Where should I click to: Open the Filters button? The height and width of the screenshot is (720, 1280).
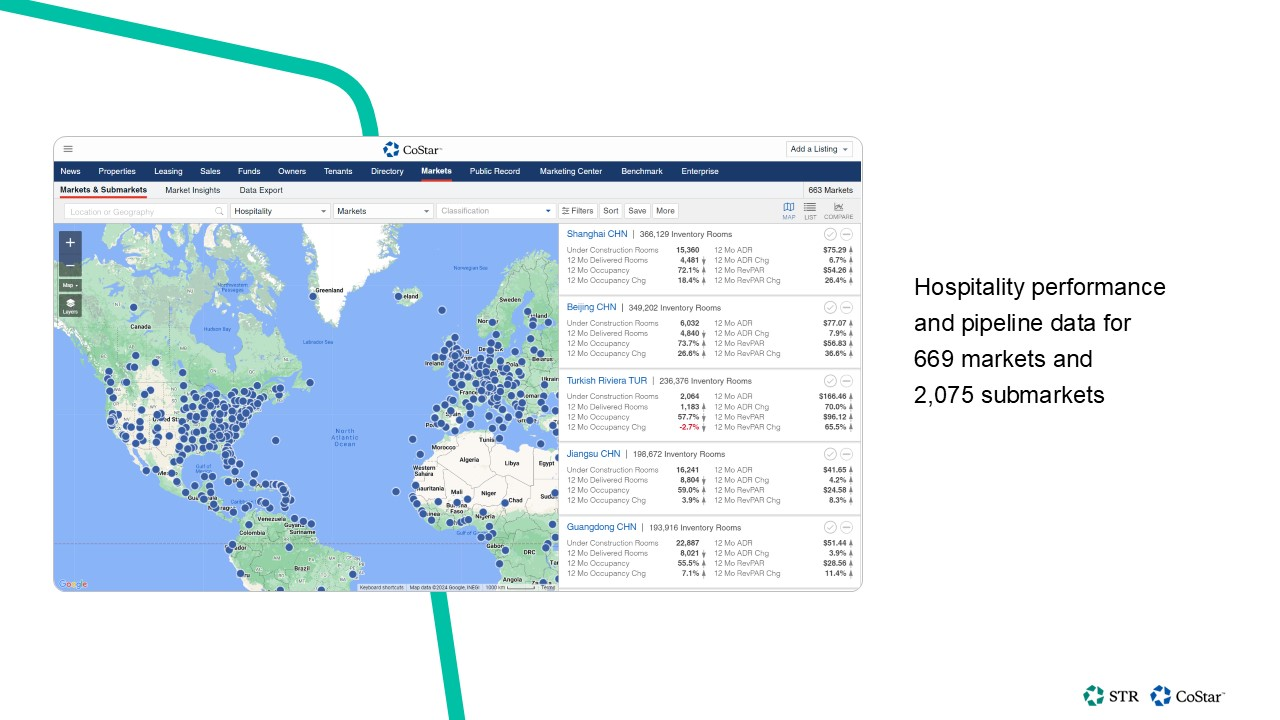coord(577,211)
